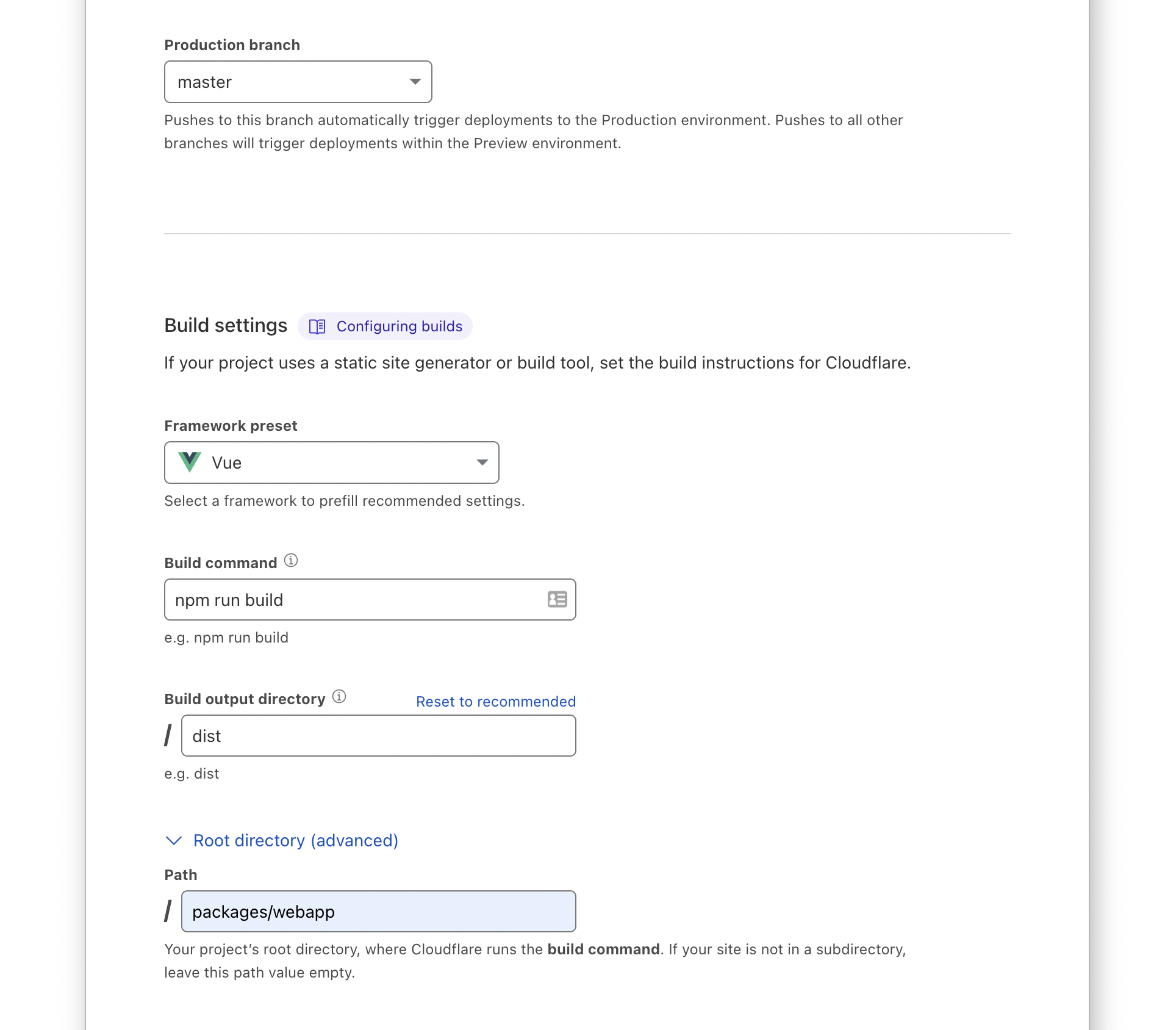Focus the Build command input field
Image resolution: width=1176 pixels, height=1030 pixels.
(354, 600)
